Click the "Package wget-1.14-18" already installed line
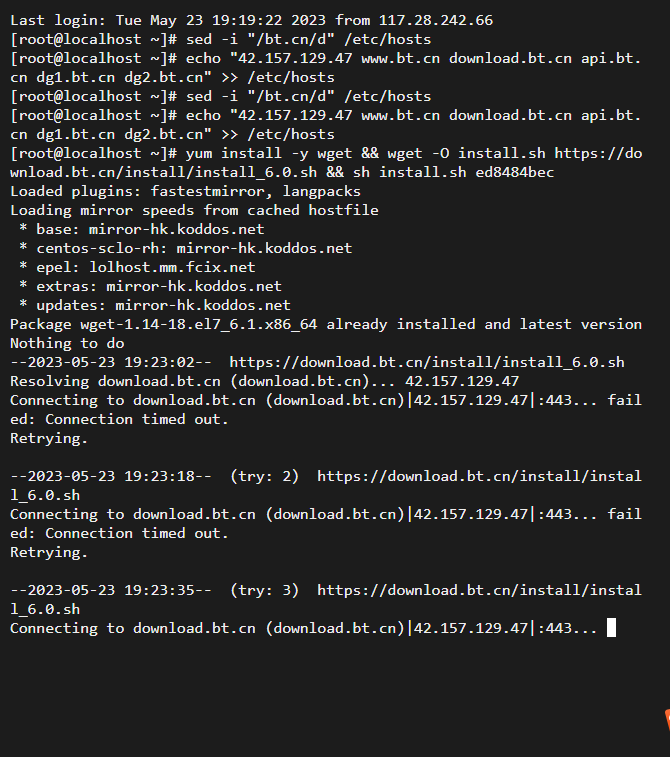Image resolution: width=670 pixels, height=757 pixels. click(x=326, y=324)
